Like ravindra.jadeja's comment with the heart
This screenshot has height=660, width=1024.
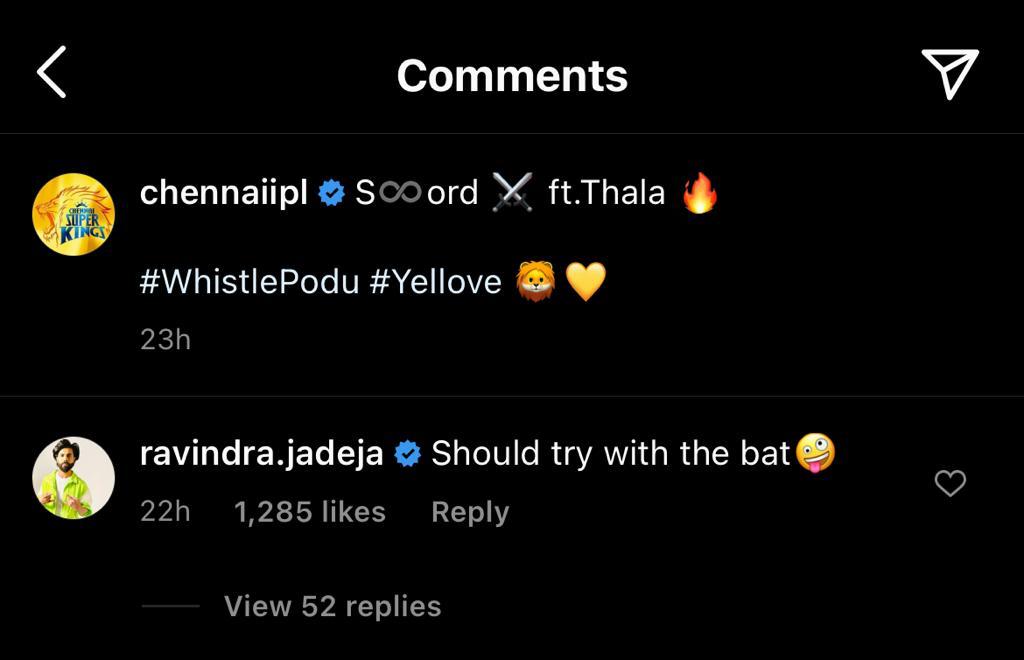[949, 484]
